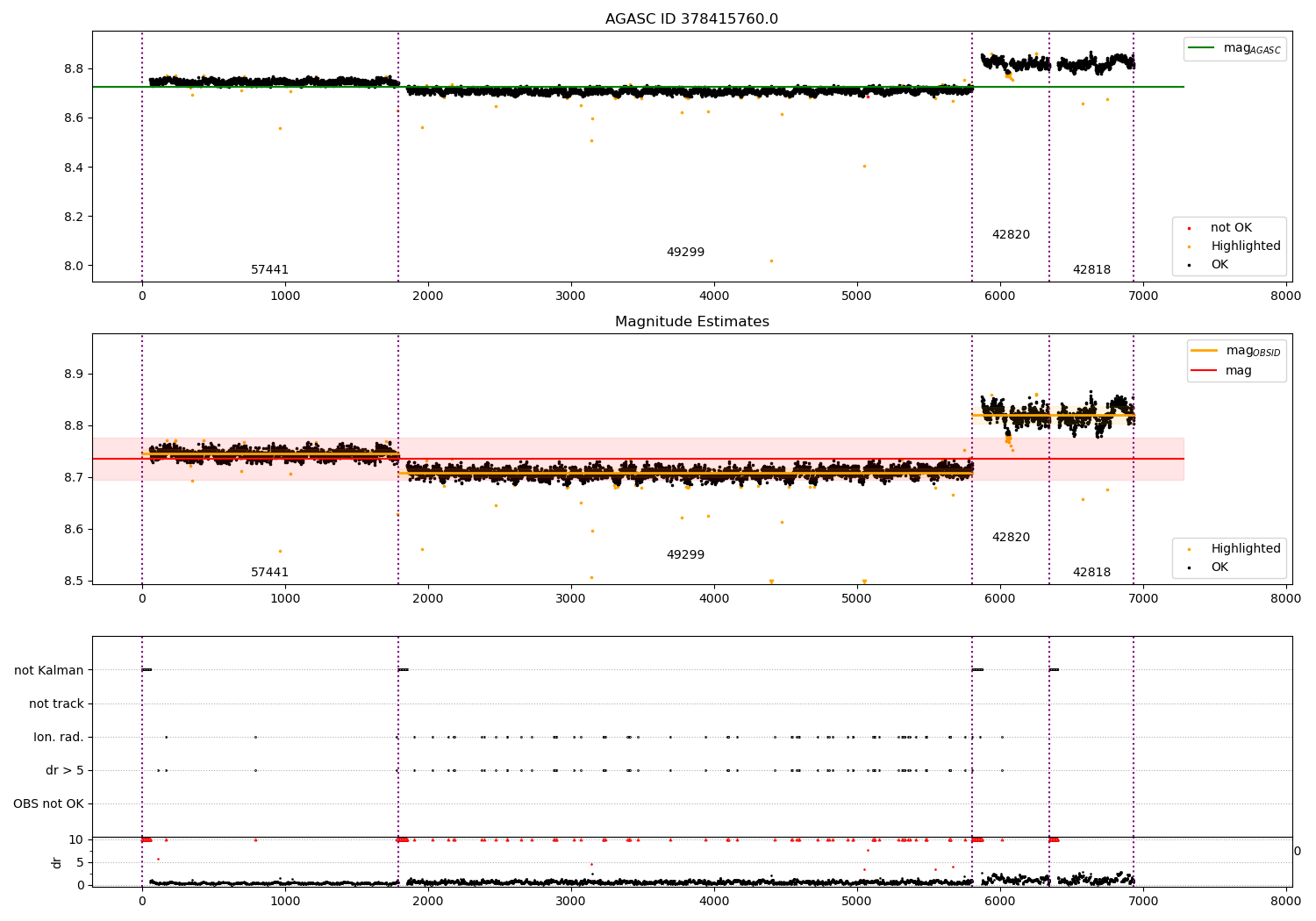Click the 'OK' legend entry in middle plot

[x=1209, y=568]
